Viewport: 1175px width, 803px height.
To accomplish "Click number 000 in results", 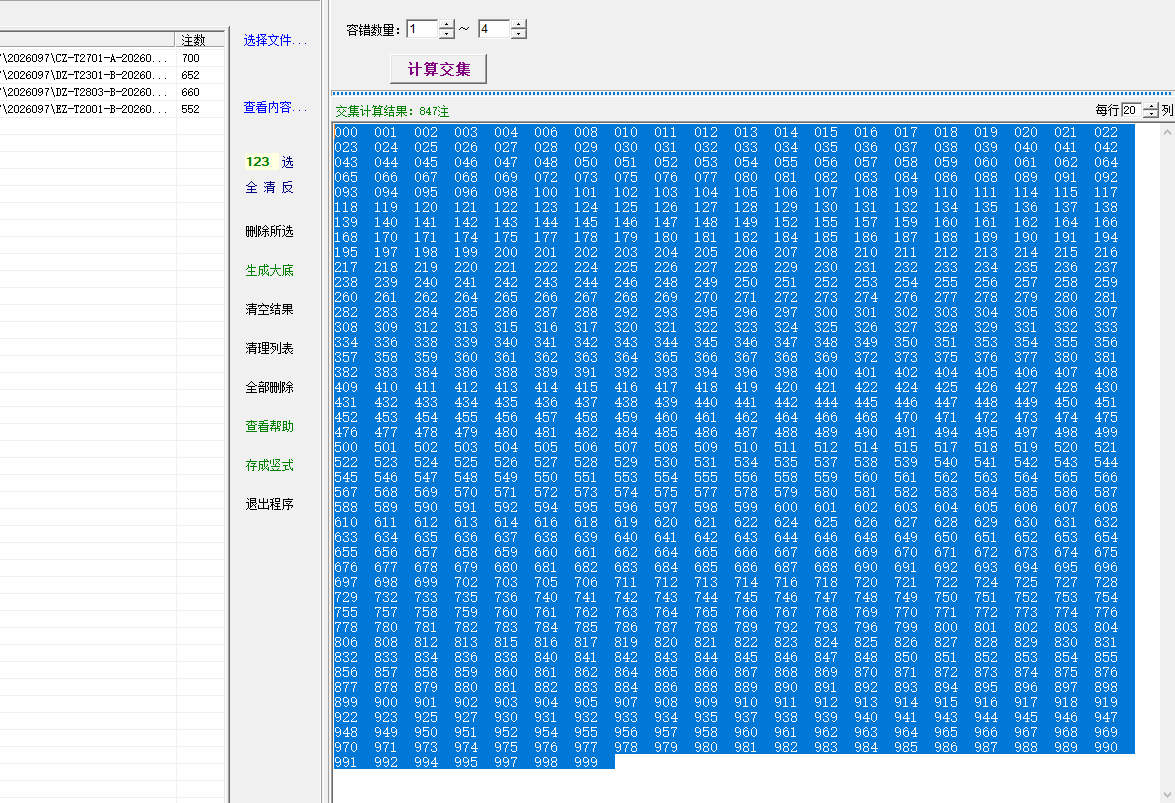I will tap(346, 132).
